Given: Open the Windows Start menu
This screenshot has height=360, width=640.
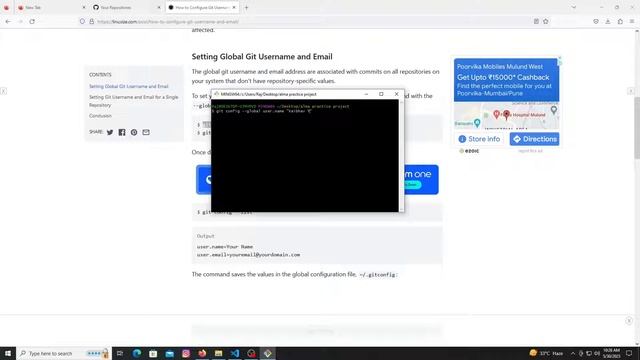Looking at the screenshot, I should click(x=8, y=353).
